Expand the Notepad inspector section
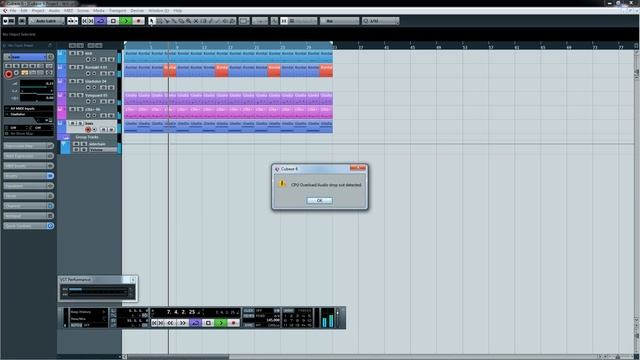 coord(29,216)
